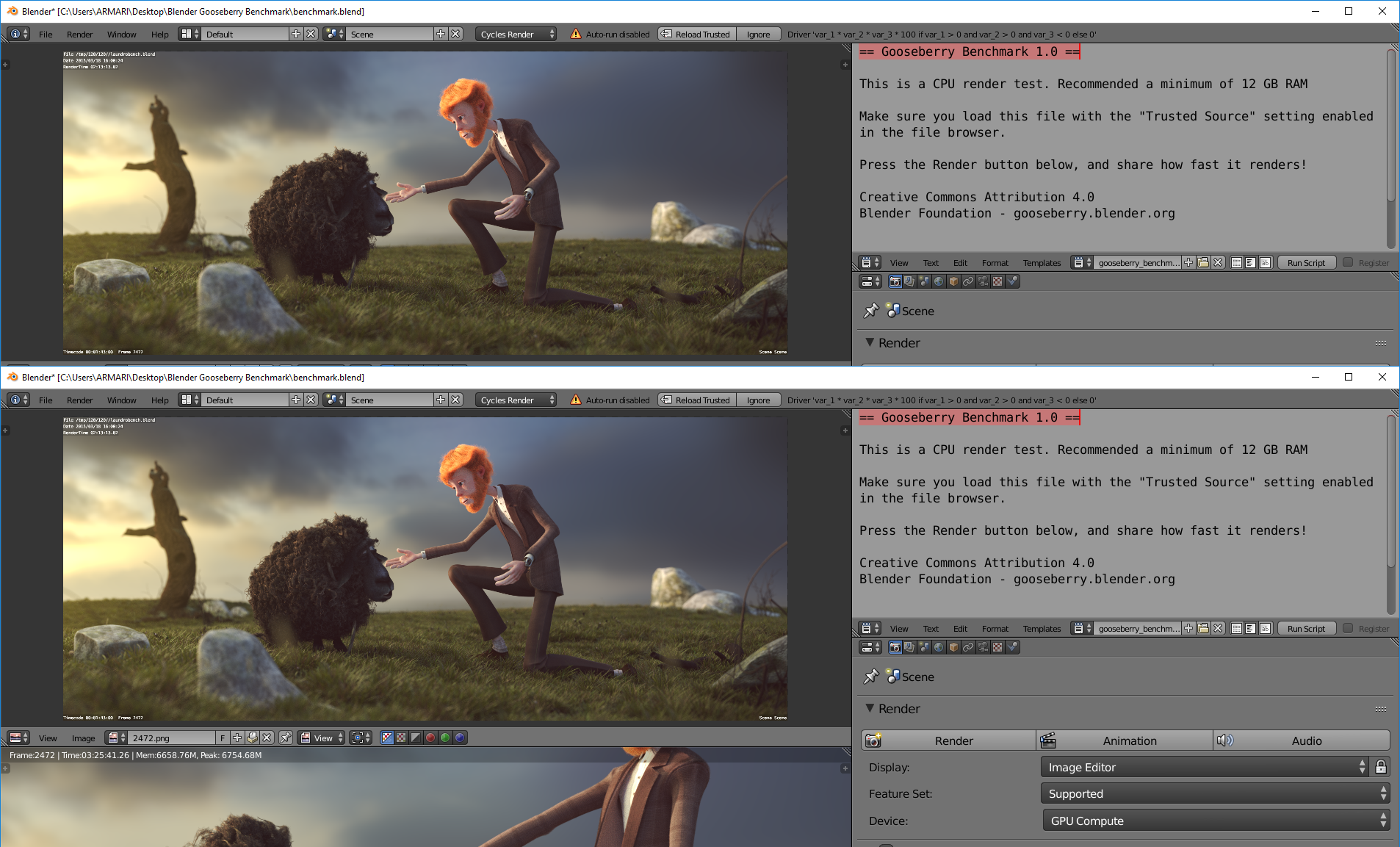Open World properties tab in bottom window
1400x847 pixels.
tap(939, 647)
